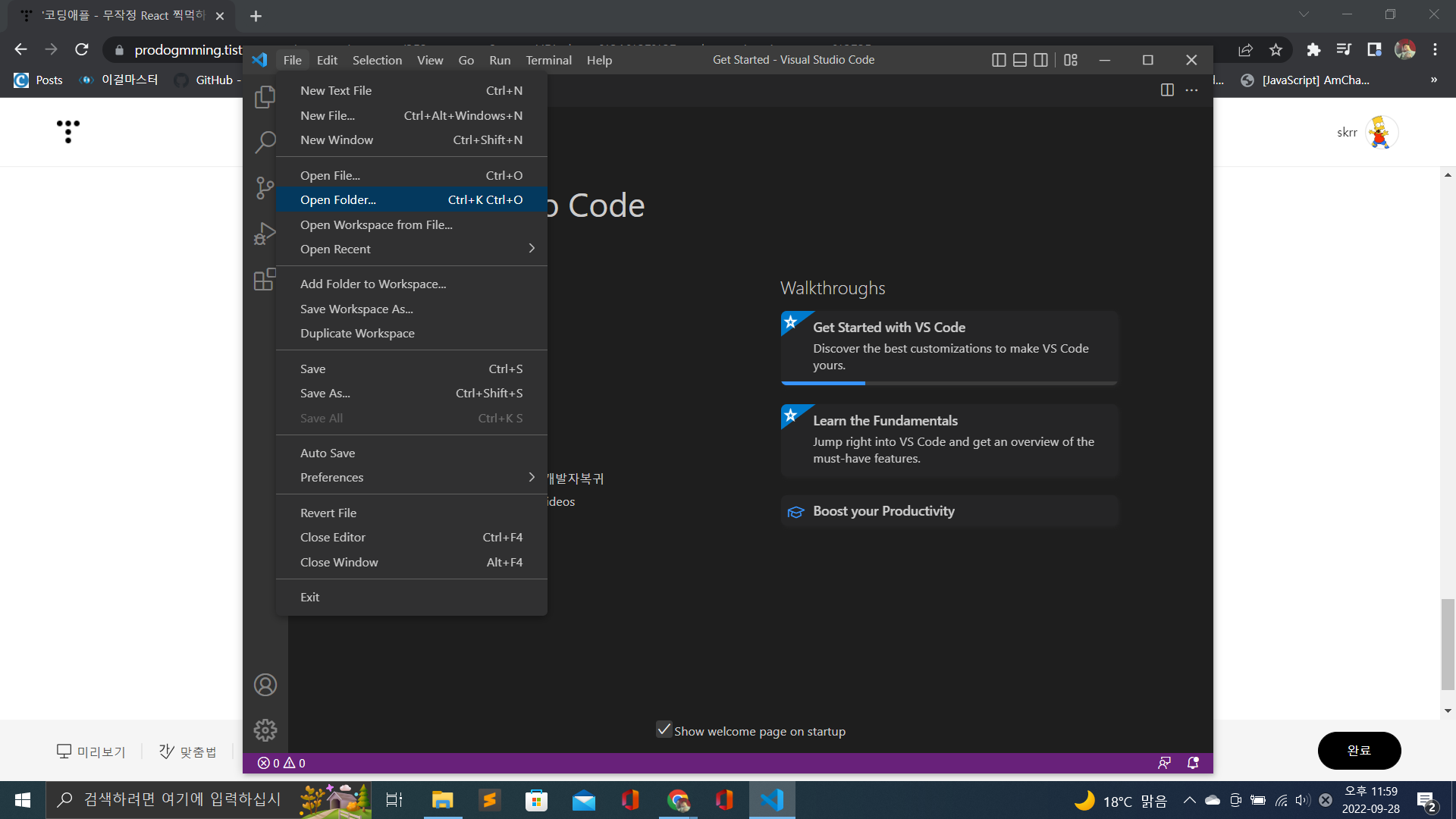The height and width of the screenshot is (819, 1456).
Task: Toggle Primary Side Bar layout icon
Action: pyautogui.click(x=999, y=60)
